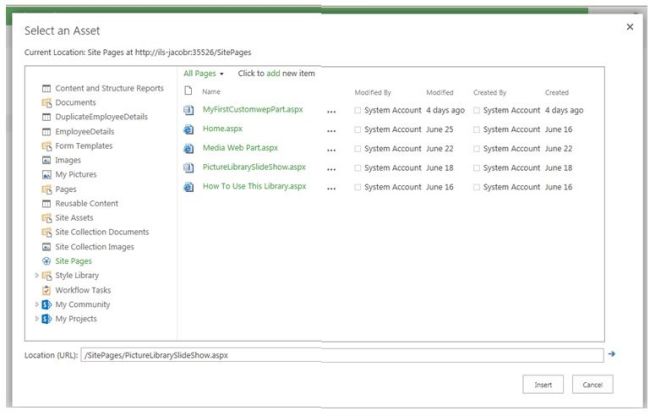The height and width of the screenshot is (416, 650).
Task: Click the MyFirstCustomwepPart.aspx file icon
Action: point(189,110)
